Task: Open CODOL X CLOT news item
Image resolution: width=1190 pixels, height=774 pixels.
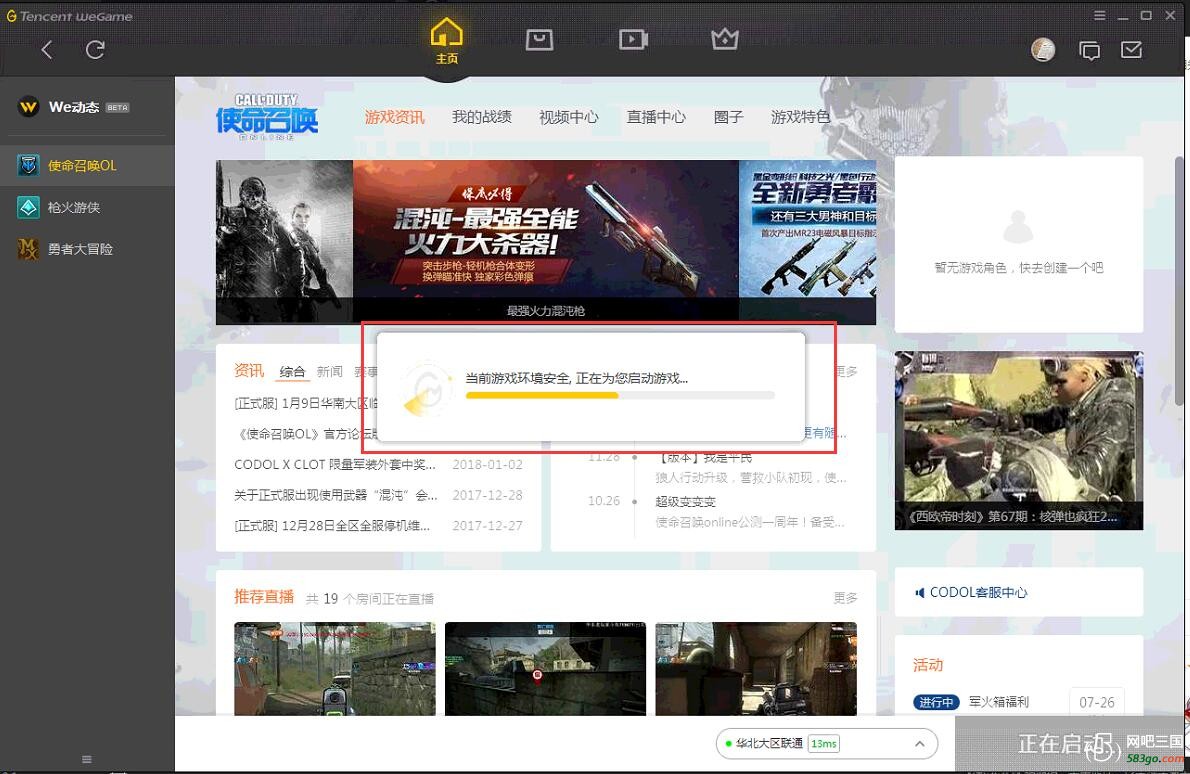Action: [x=335, y=464]
